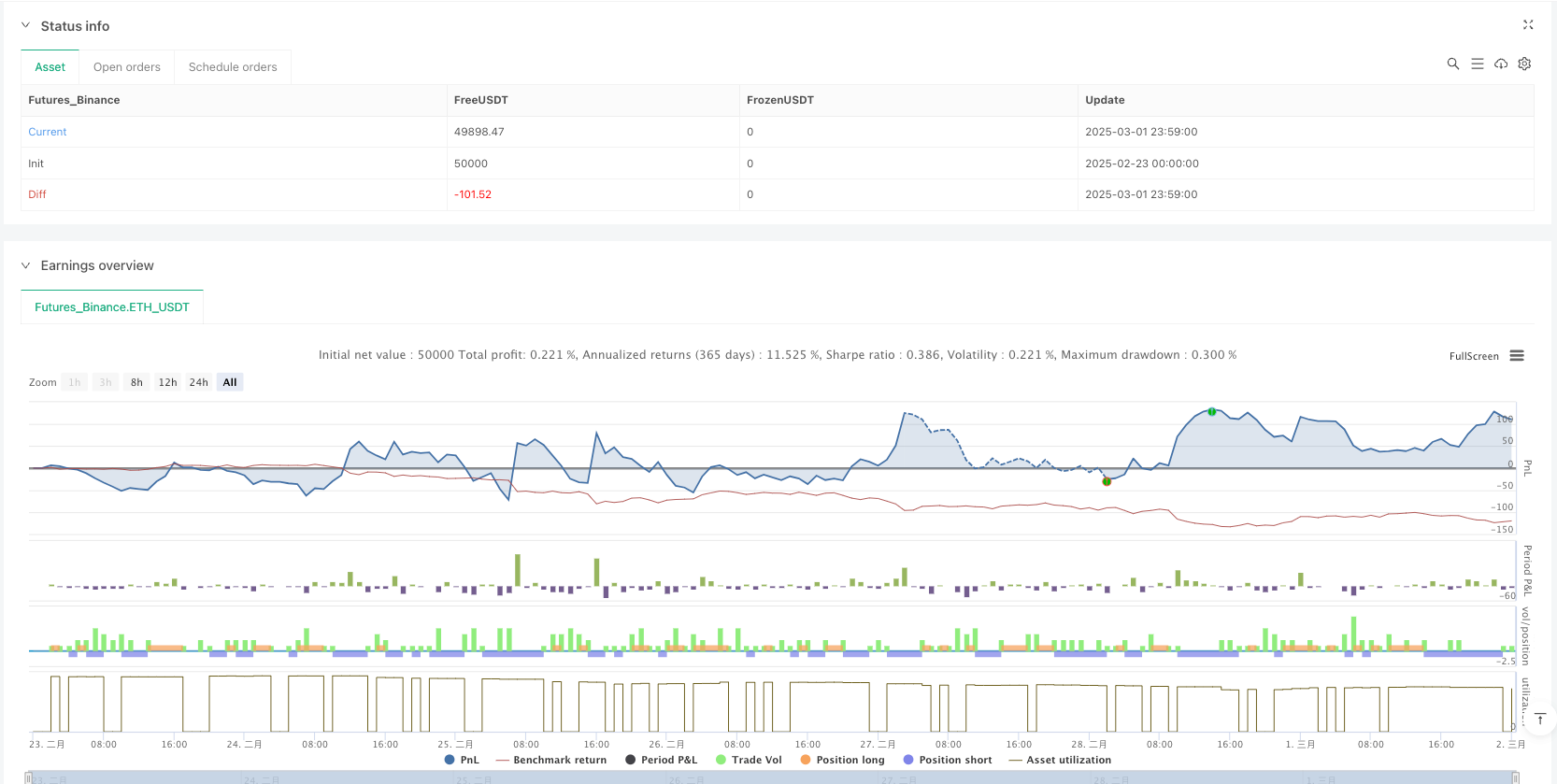Image resolution: width=1557 pixels, height=784 pixels.
Task: Click the Diff row label
Action: click(x=37, y=194)
